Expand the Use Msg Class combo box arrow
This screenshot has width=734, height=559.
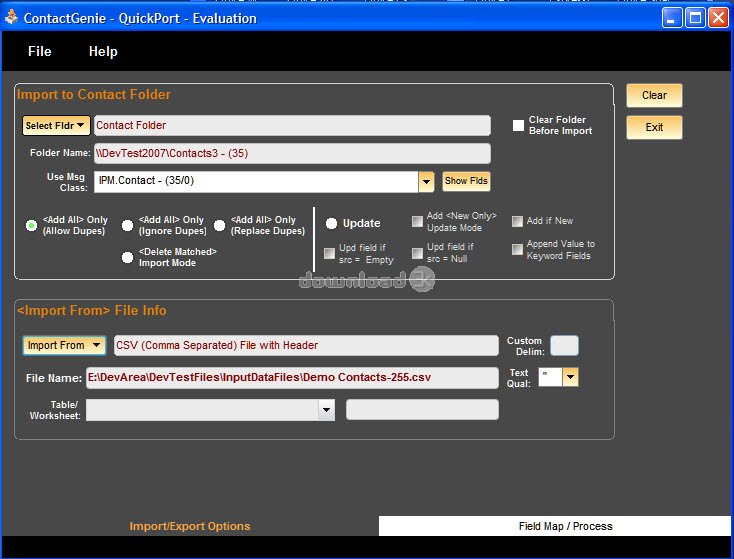point(426,182)
